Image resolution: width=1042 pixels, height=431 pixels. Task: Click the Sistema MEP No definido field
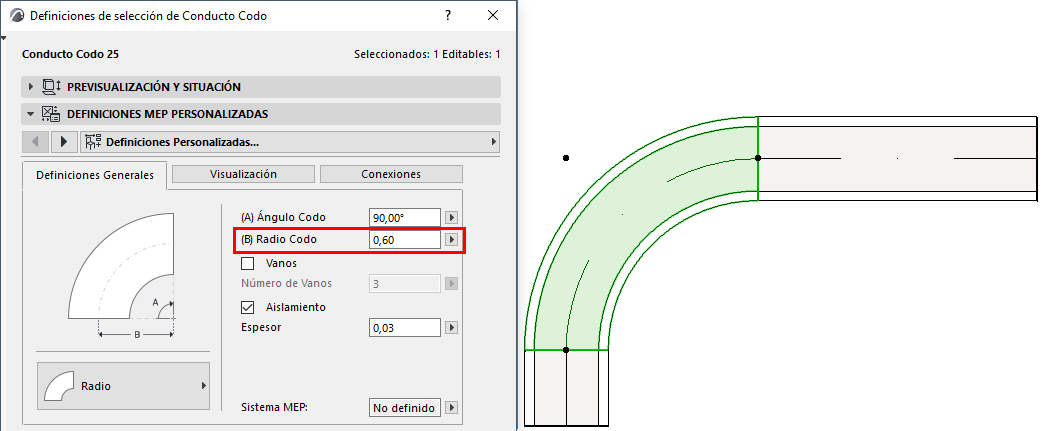point(405,408)
